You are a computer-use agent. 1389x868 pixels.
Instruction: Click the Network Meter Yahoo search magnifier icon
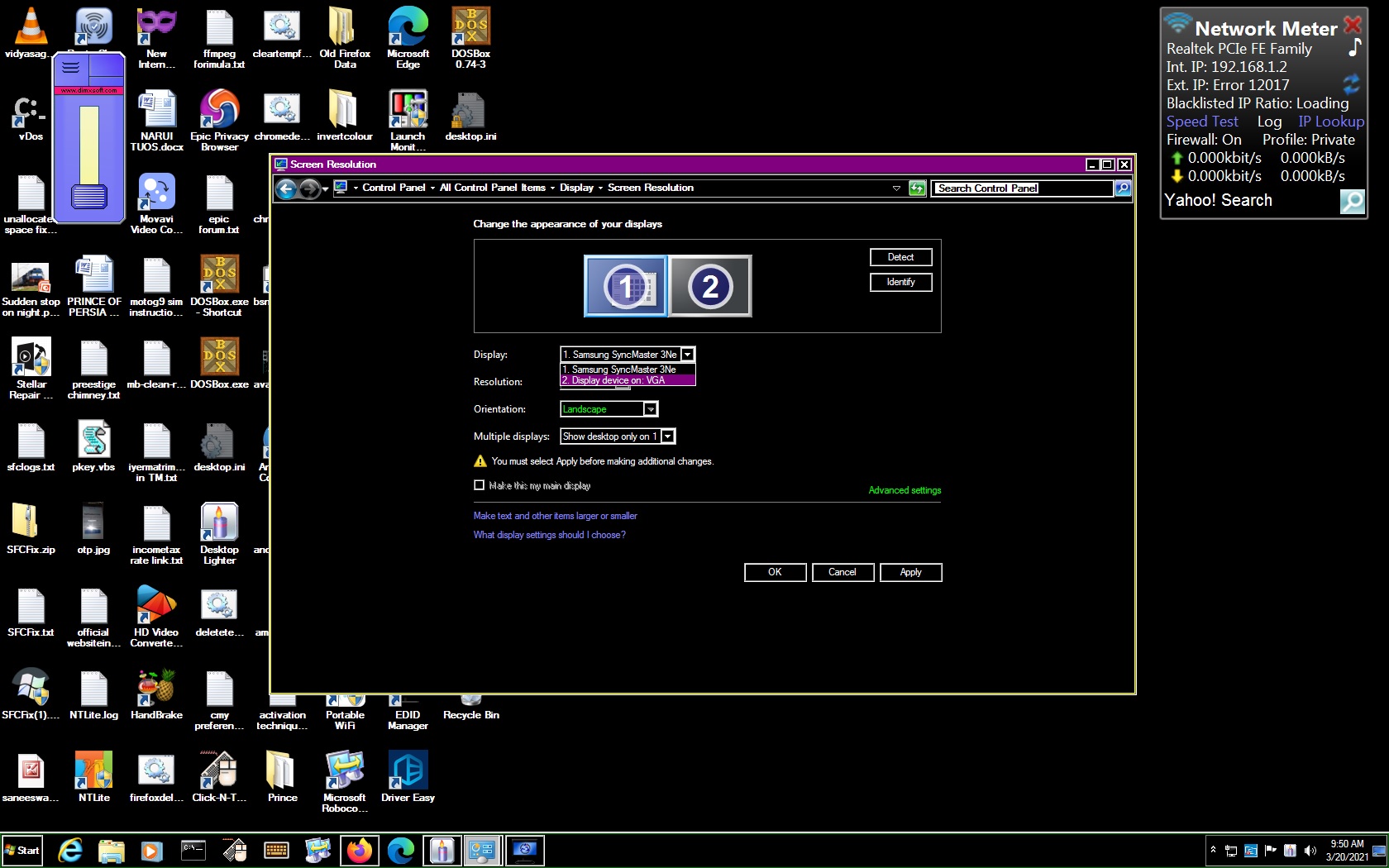pyautogui.click(x=1352, y=201)
